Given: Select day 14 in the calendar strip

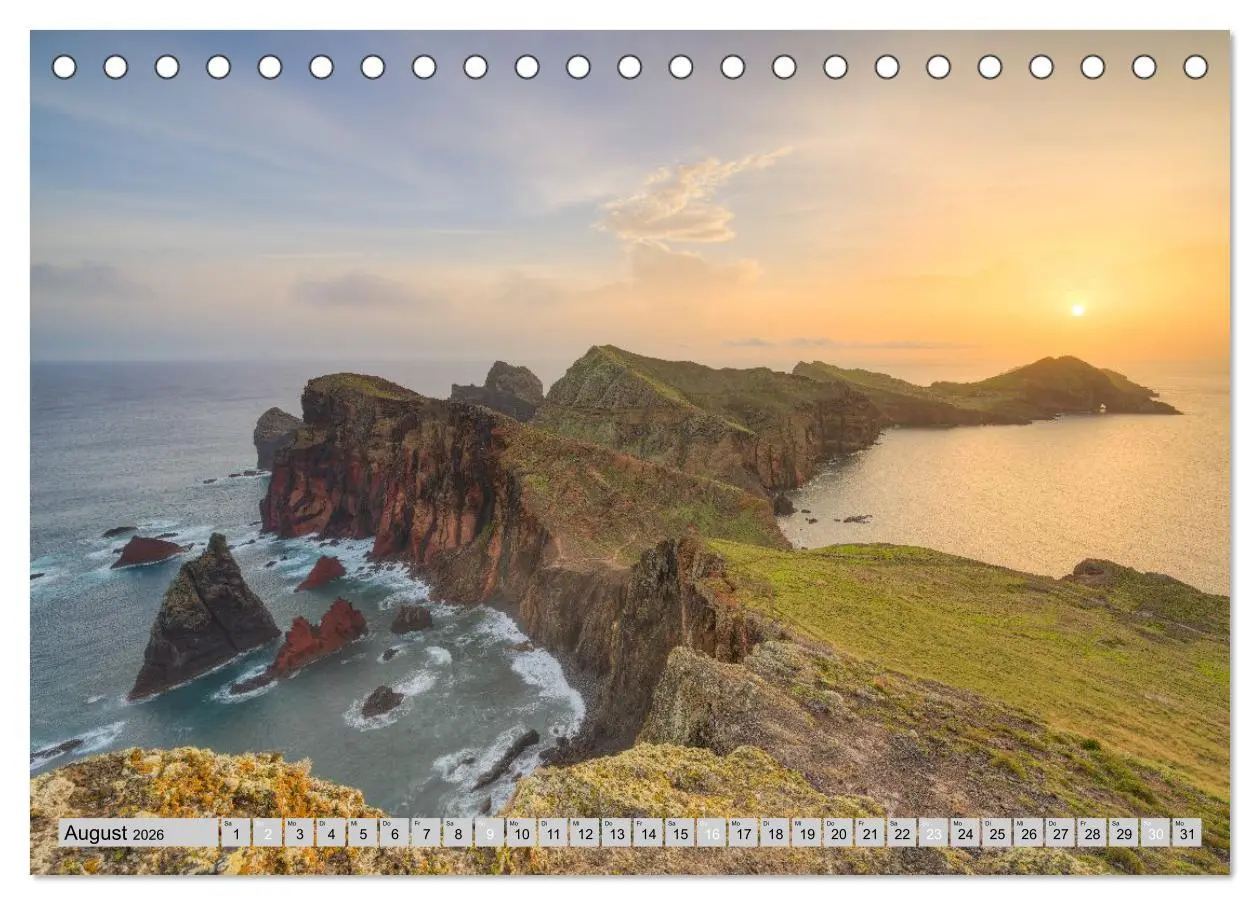Looking at the screenshot, I should point(648,833).
